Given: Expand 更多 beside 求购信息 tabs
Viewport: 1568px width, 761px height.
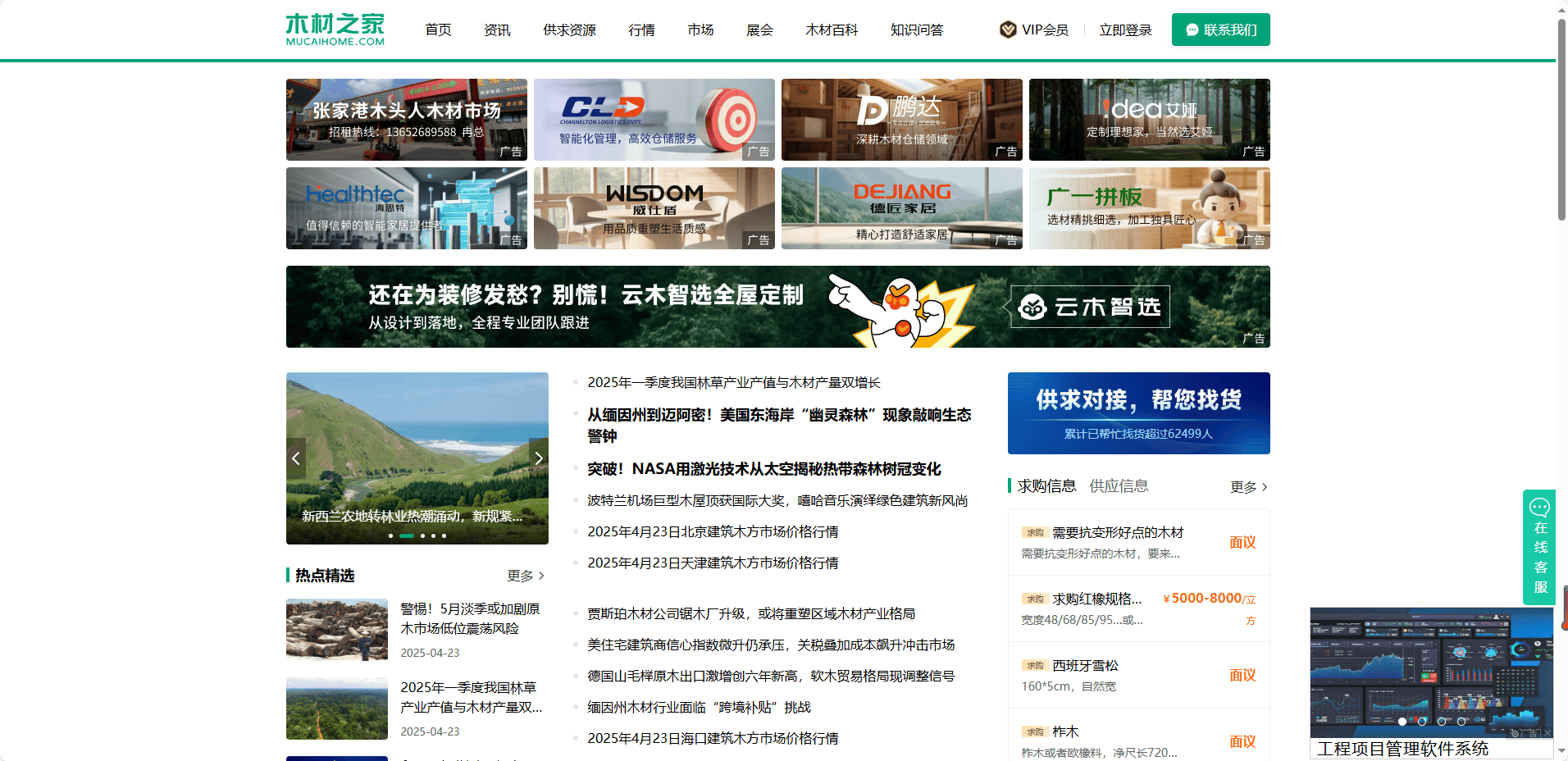Looking at the screenshot, I should (x=1248, y=487).
